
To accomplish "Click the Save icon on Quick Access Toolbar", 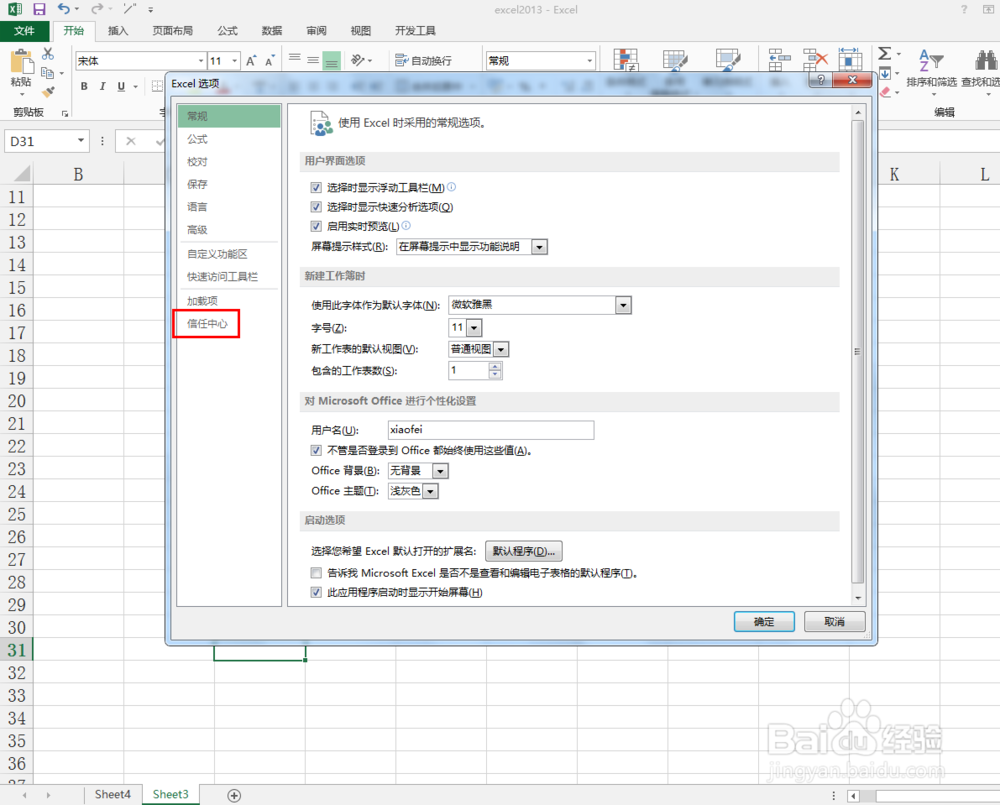I will (x=37, y=9).
